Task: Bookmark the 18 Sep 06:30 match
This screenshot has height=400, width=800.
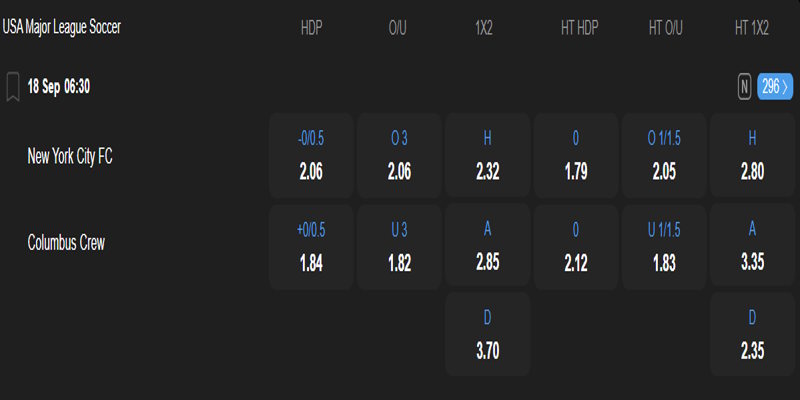Action: pos(13,87)
